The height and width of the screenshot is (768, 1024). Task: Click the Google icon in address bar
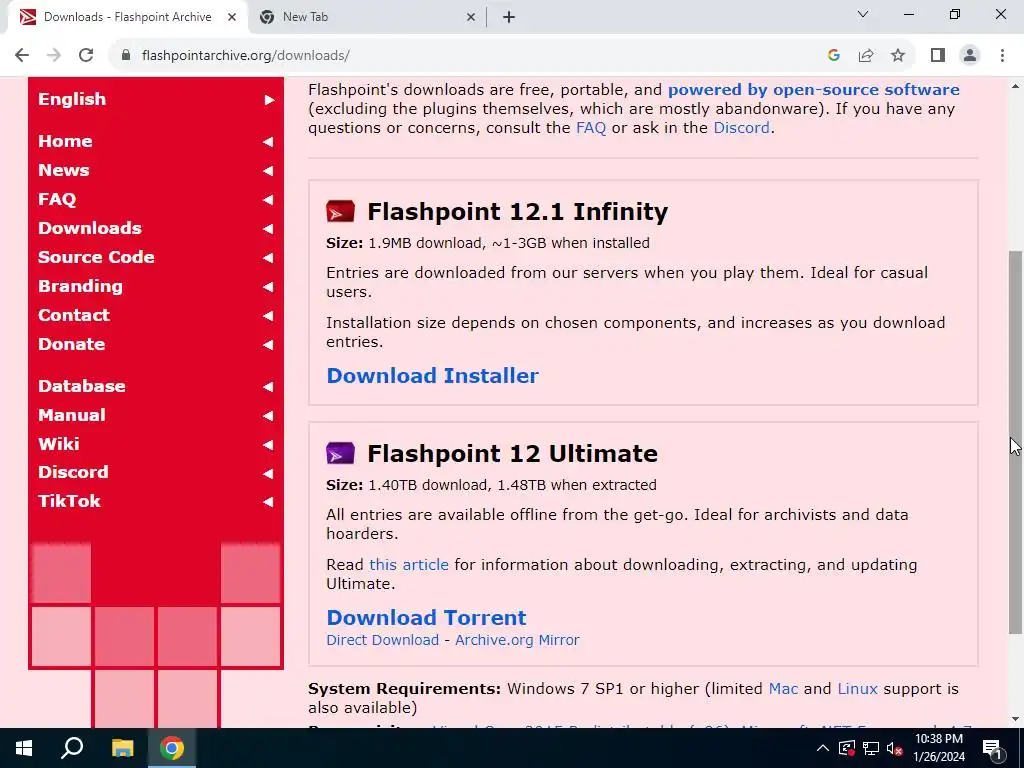[833, 56]
